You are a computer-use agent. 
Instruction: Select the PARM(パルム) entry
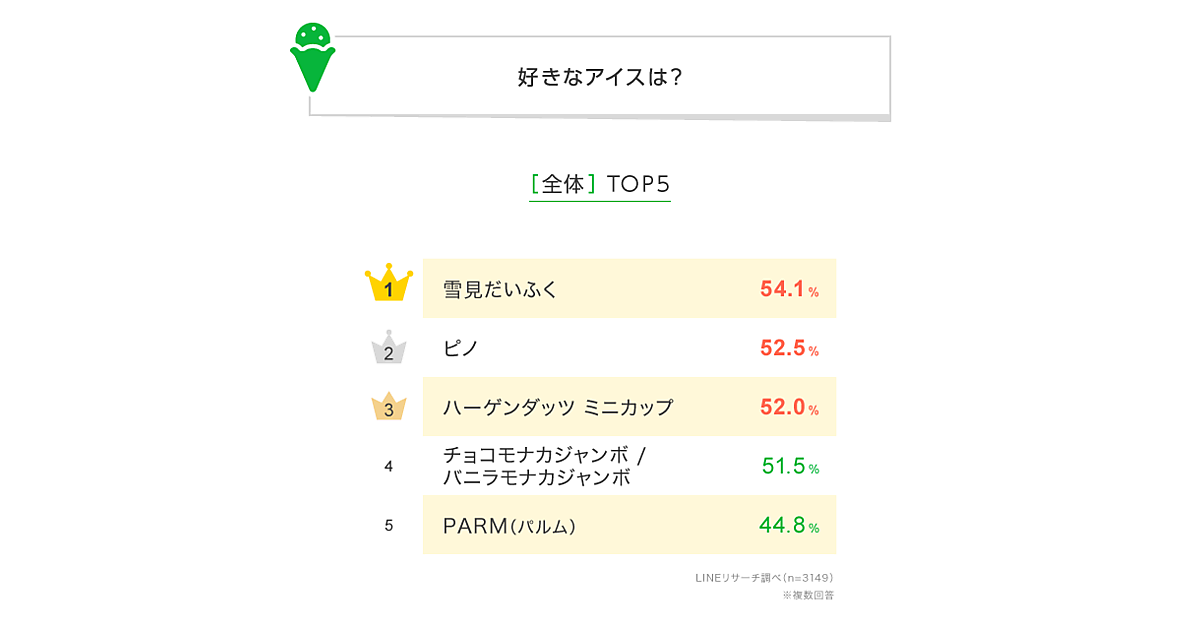[x=510, y=525]
